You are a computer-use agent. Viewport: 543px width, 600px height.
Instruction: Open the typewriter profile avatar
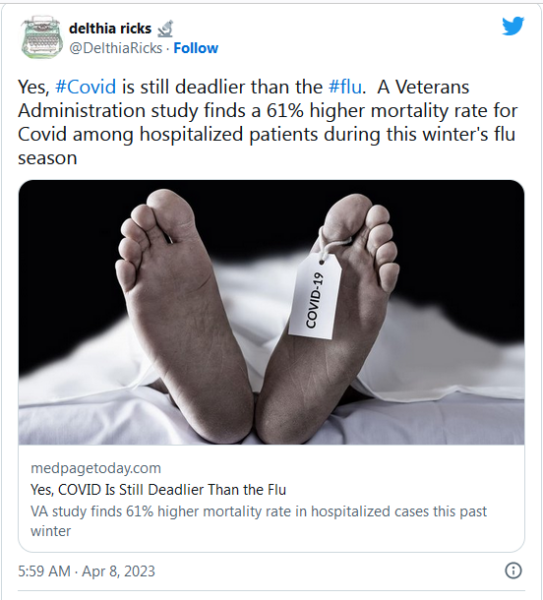[x=41, y=38]
